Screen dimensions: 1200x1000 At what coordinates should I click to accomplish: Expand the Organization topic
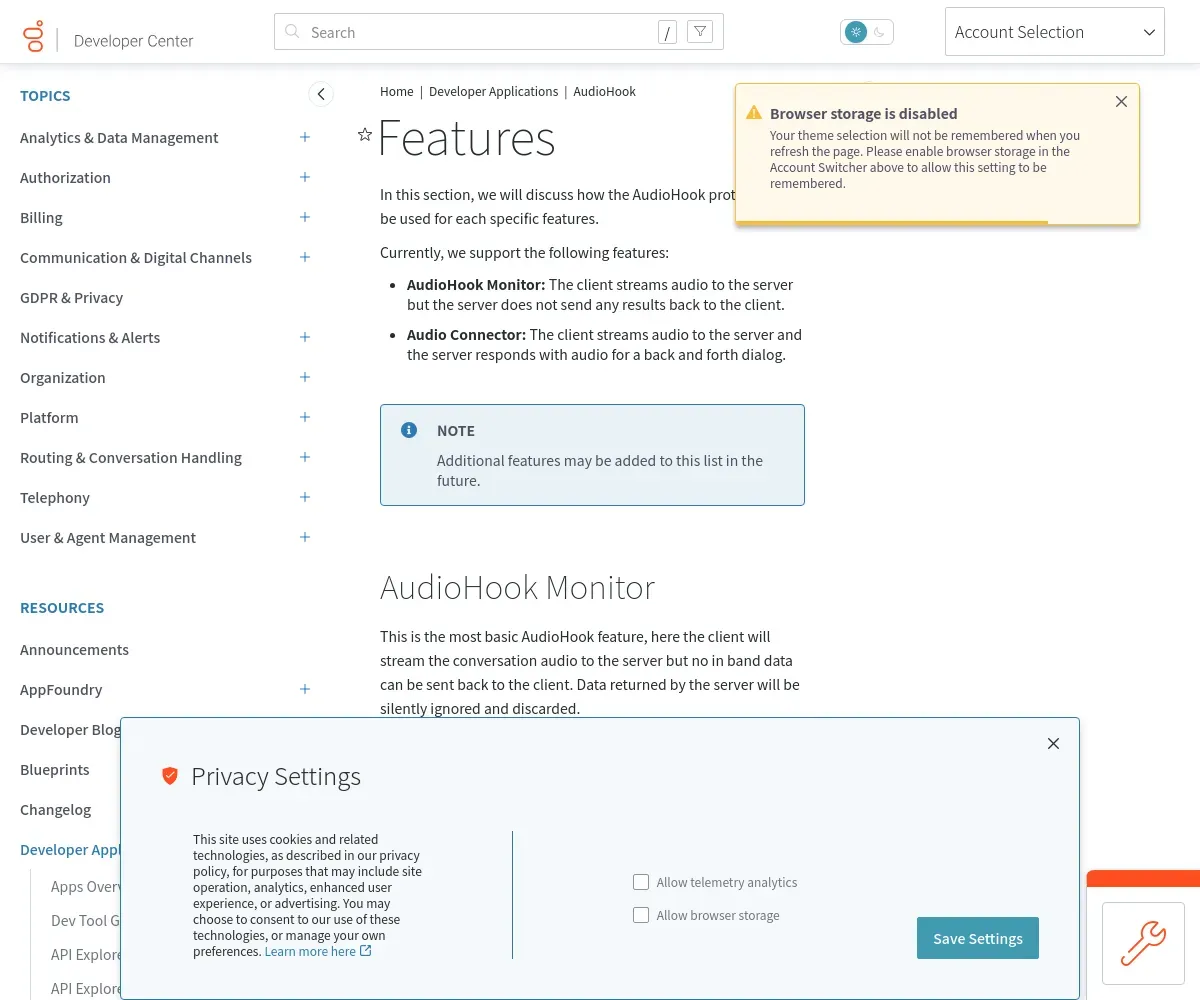click(305, 377)
